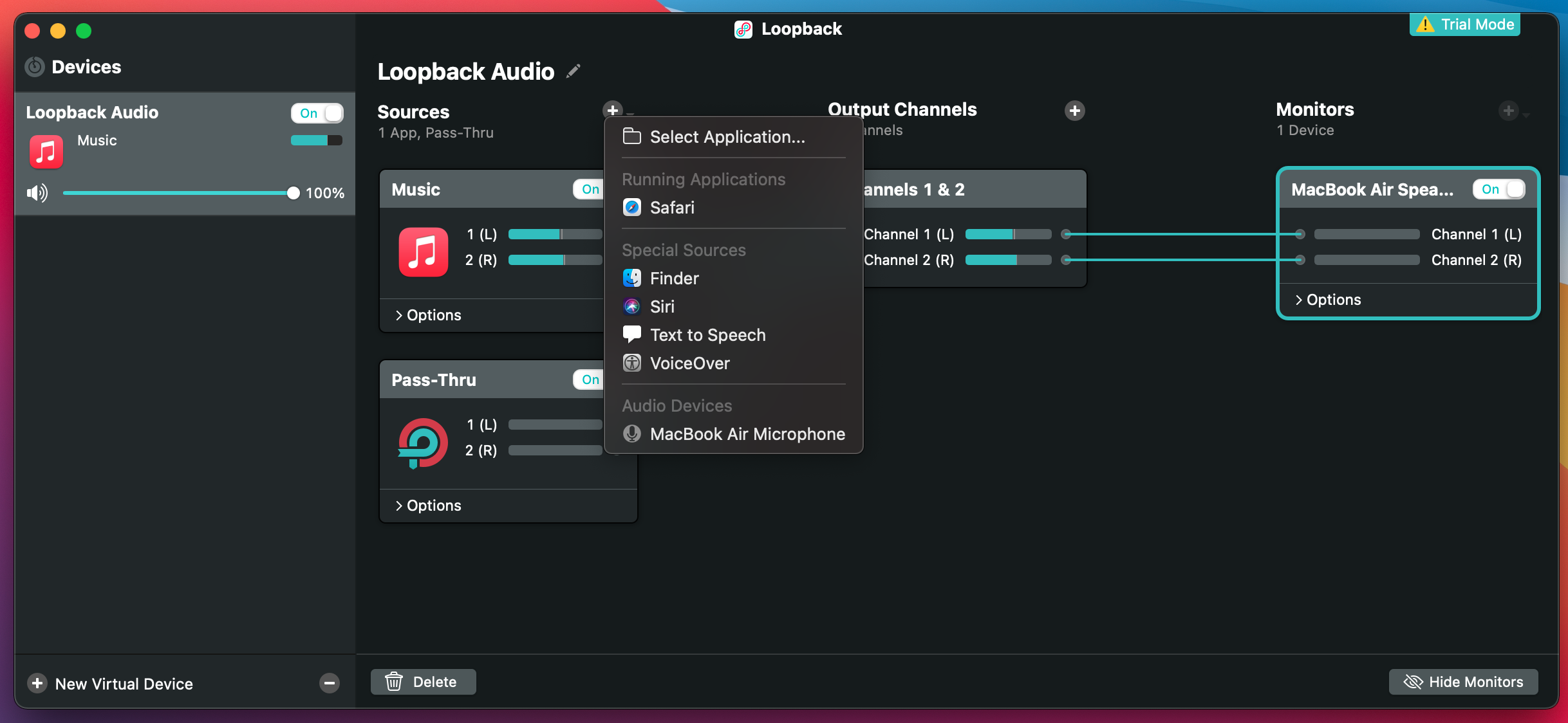Viewport: 1568px width, 723px height.
Task: Expand Options under MacBook Air Speakers monitor
Action: point(1328,300)
